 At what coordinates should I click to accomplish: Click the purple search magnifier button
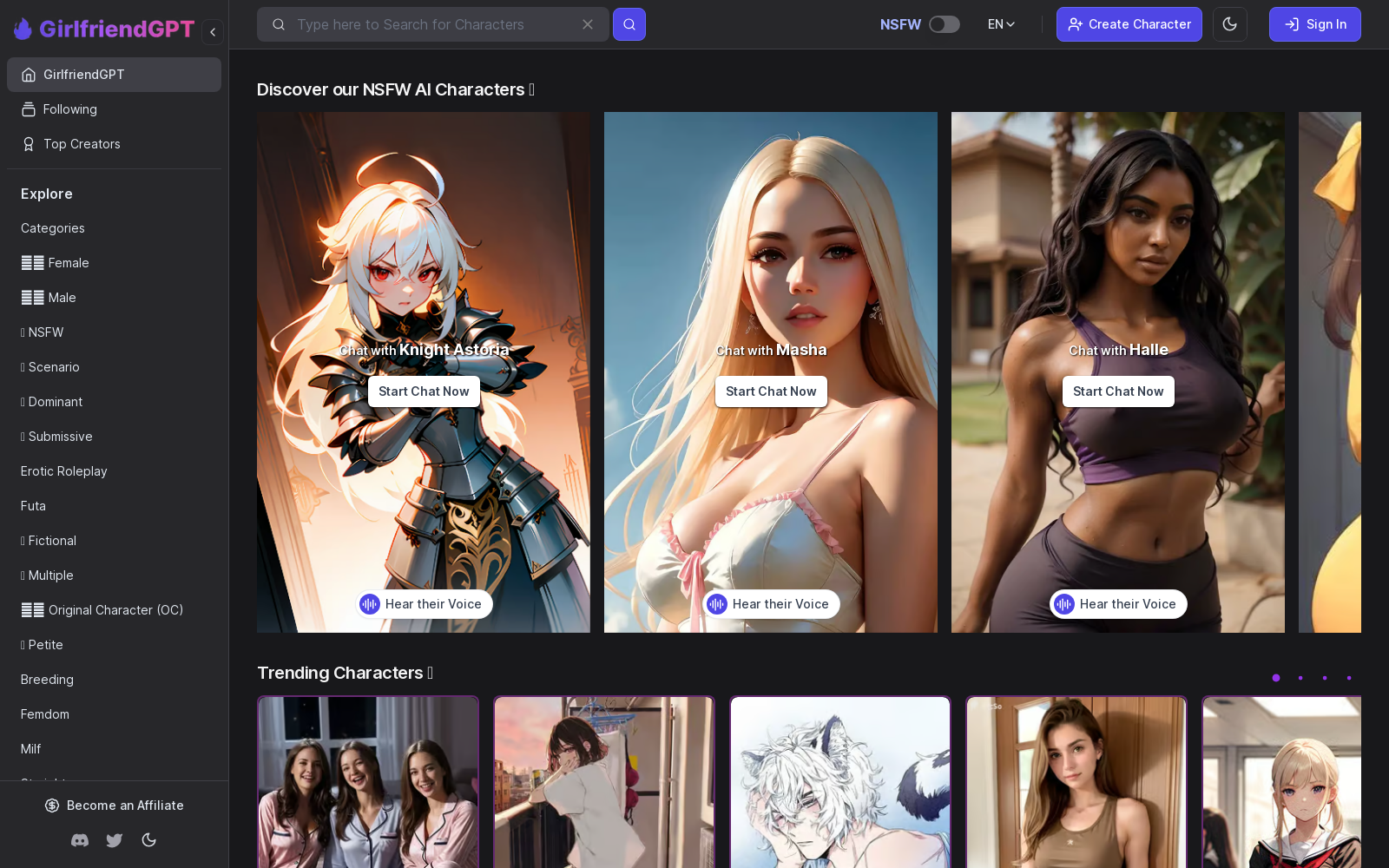[629, 24]
